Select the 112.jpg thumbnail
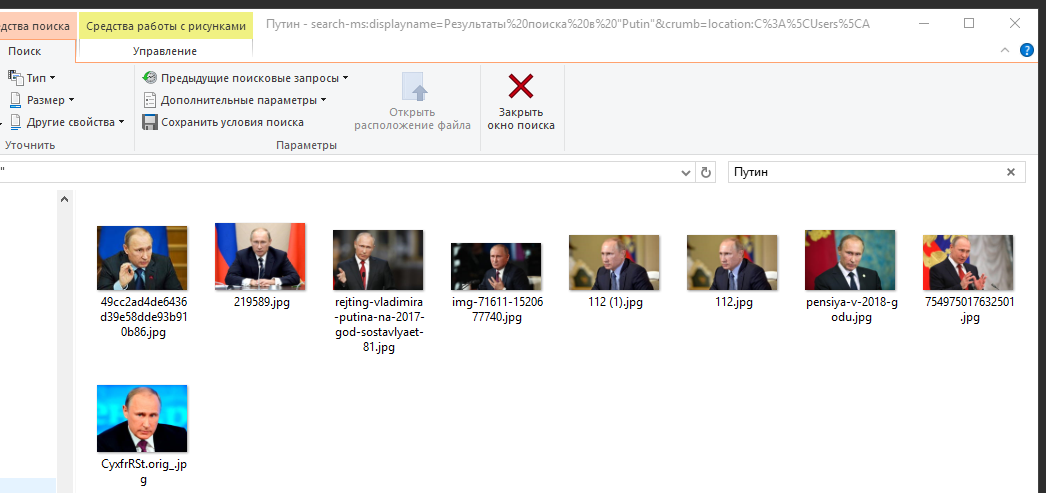The width and height of the screenshot is (1046, 493). pyautogui.click(x=732, y=262)
